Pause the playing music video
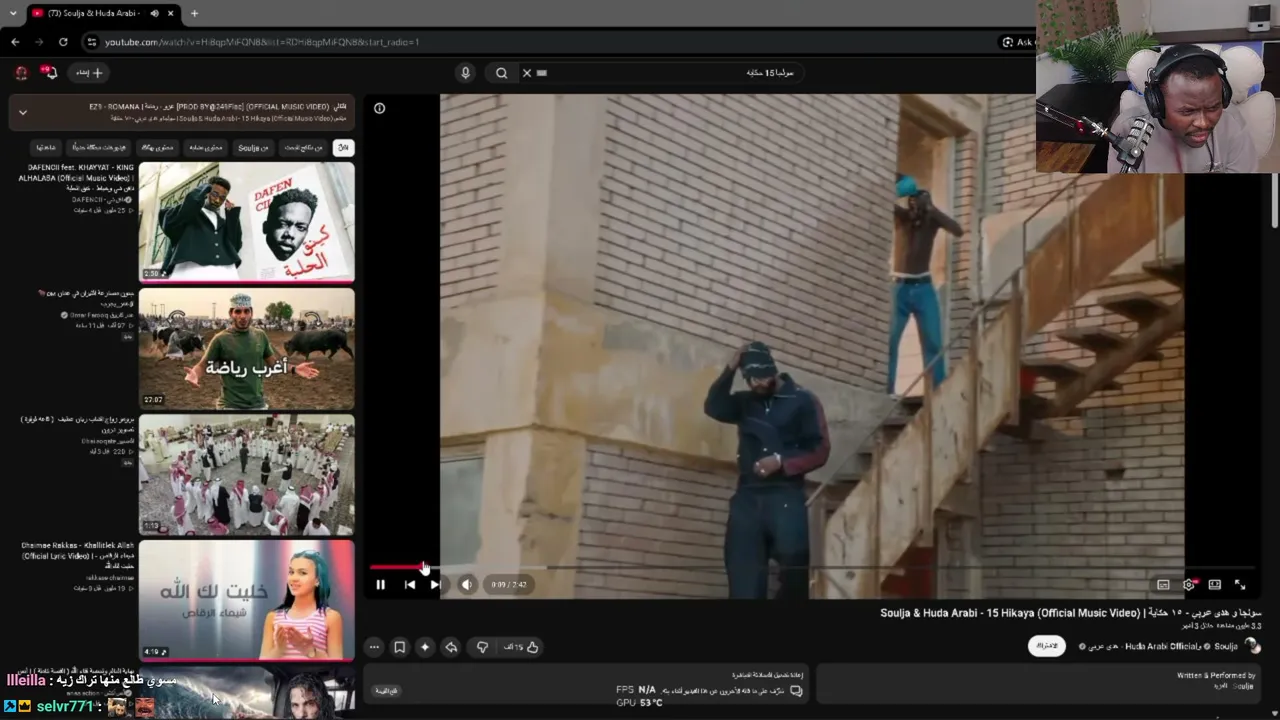Viewport: 1280px width, 720px height. pyautogui.click(x=380, y=585)
